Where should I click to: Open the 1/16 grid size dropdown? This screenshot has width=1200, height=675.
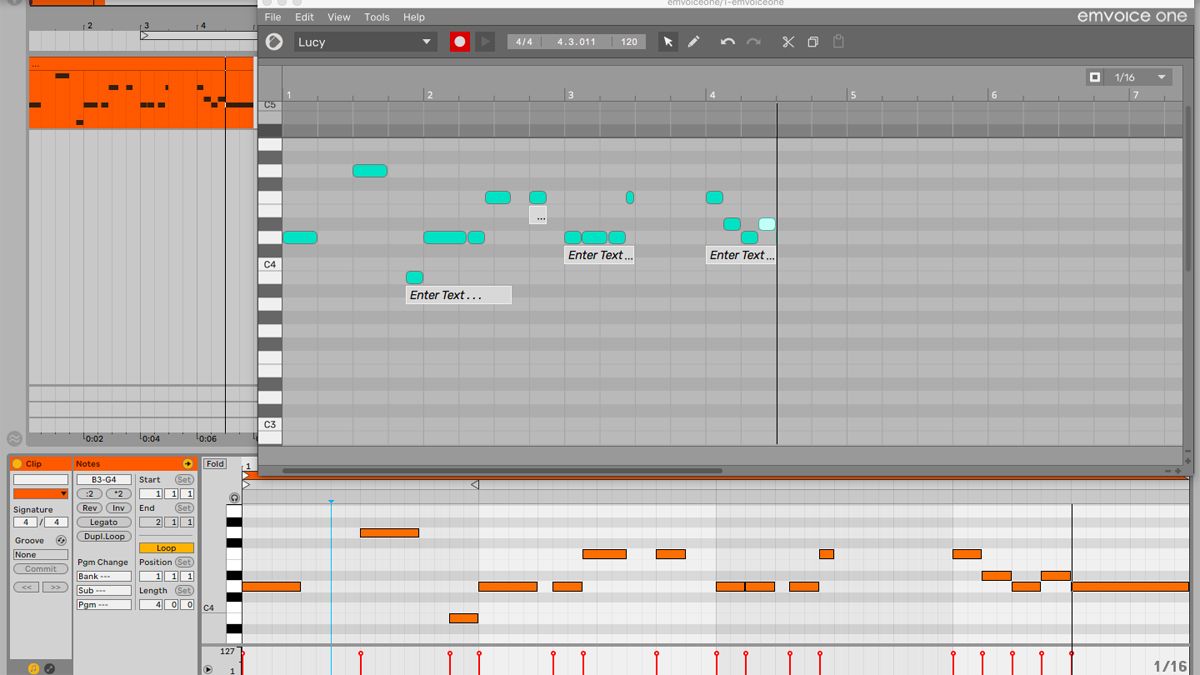pyautogui.click(x=1136, y=76)
